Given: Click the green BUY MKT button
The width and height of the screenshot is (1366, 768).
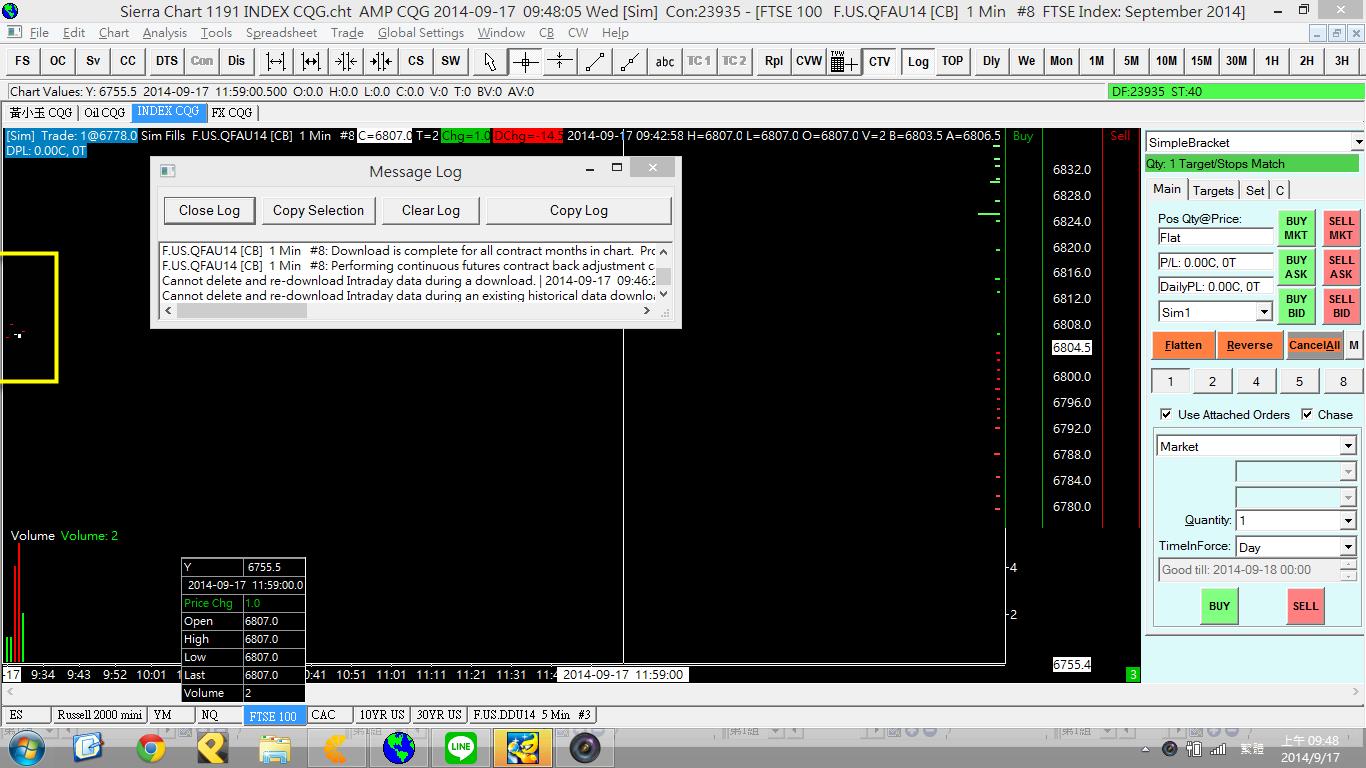Looking at the screenshot, I should (1296, 229).
